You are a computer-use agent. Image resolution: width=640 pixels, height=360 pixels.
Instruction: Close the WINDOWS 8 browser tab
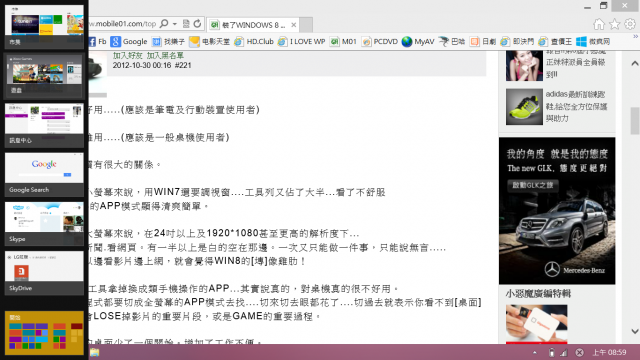293,25
